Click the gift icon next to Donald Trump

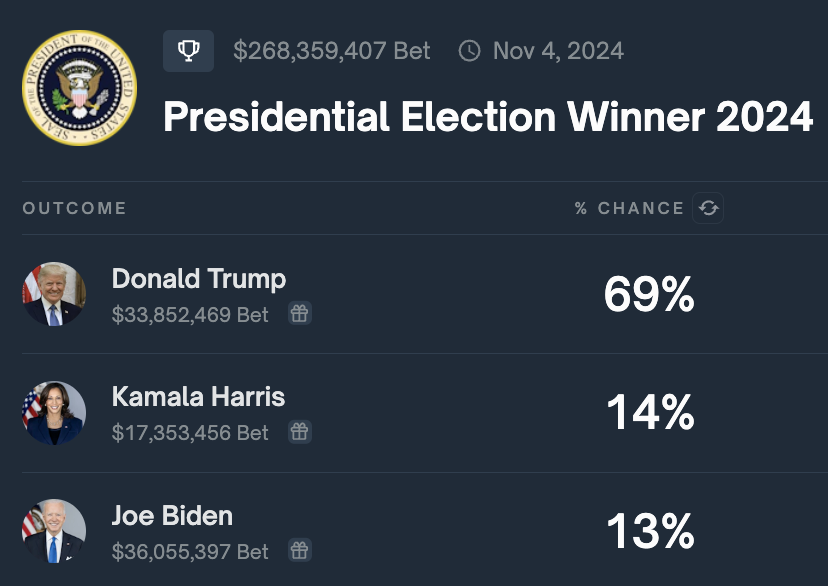point(300,314)
